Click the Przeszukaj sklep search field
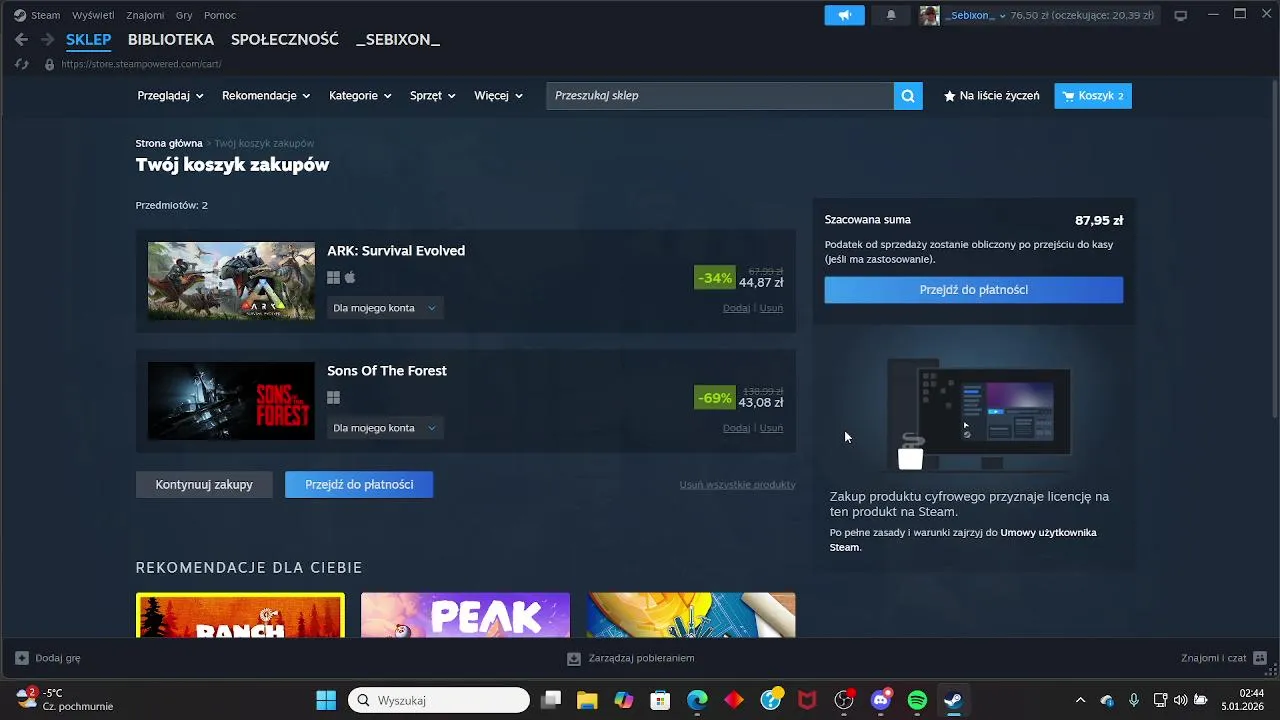The width and height of the screenshot is (1280, 720). click(x=720, y=96)
